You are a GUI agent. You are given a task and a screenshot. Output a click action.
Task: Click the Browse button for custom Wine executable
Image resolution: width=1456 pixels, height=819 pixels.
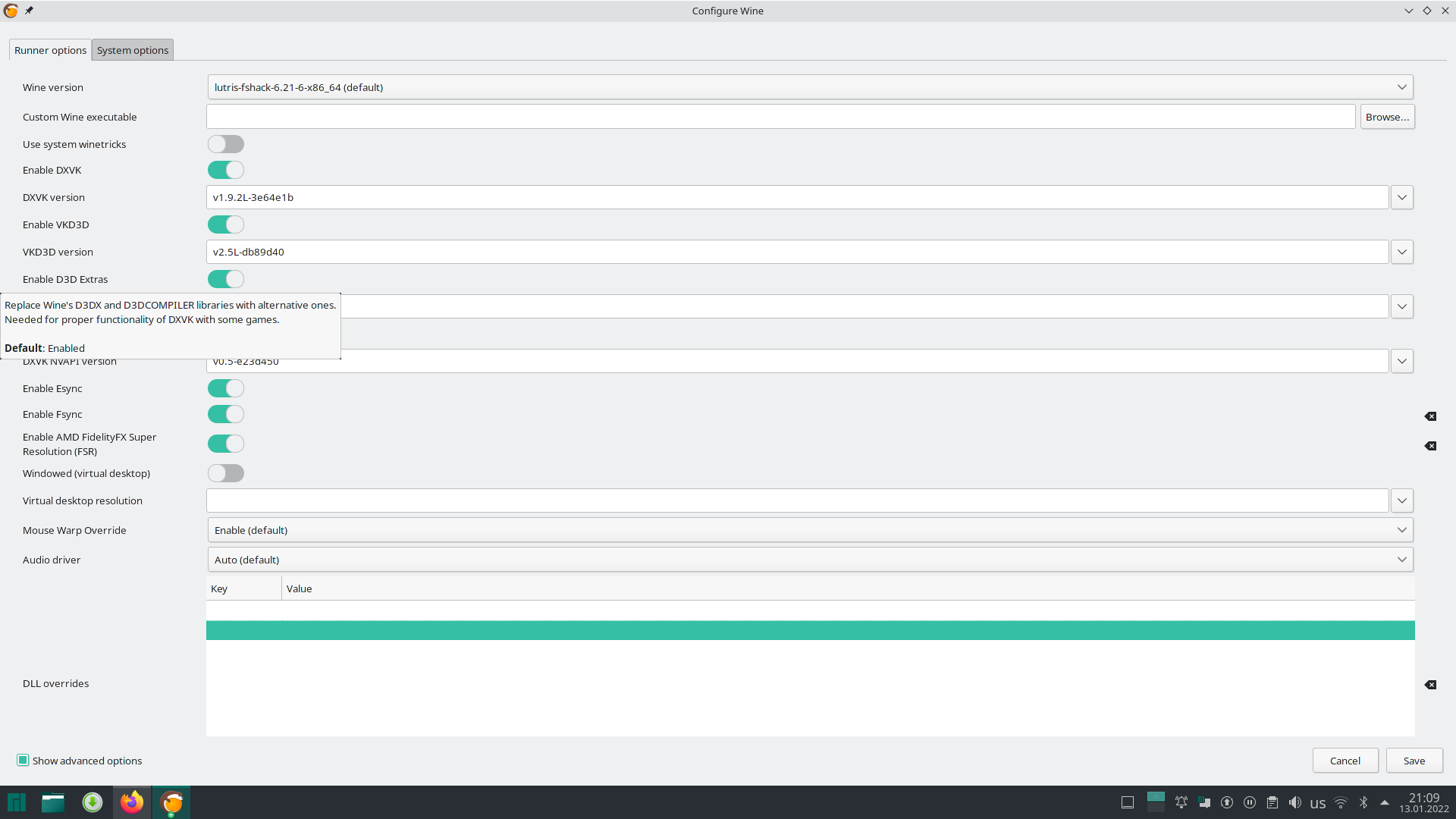point(1387,117)
